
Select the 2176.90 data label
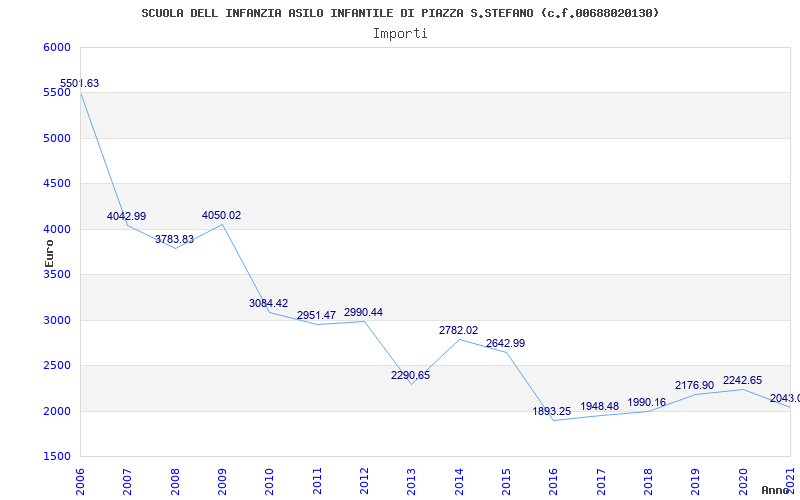(694, 386)
